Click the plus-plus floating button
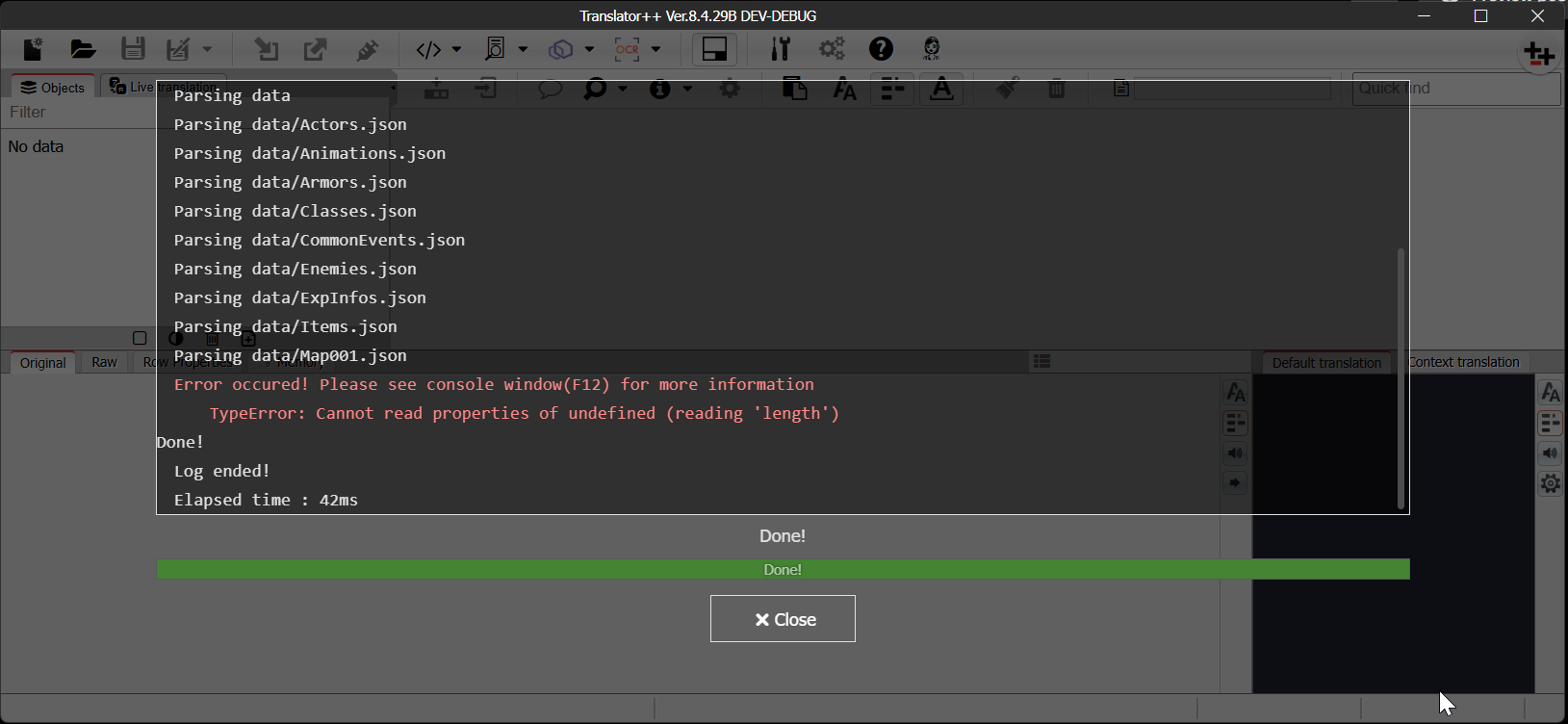Image resolution: width=1568 pixels, height=724 pixels. tap(1539, 54)
